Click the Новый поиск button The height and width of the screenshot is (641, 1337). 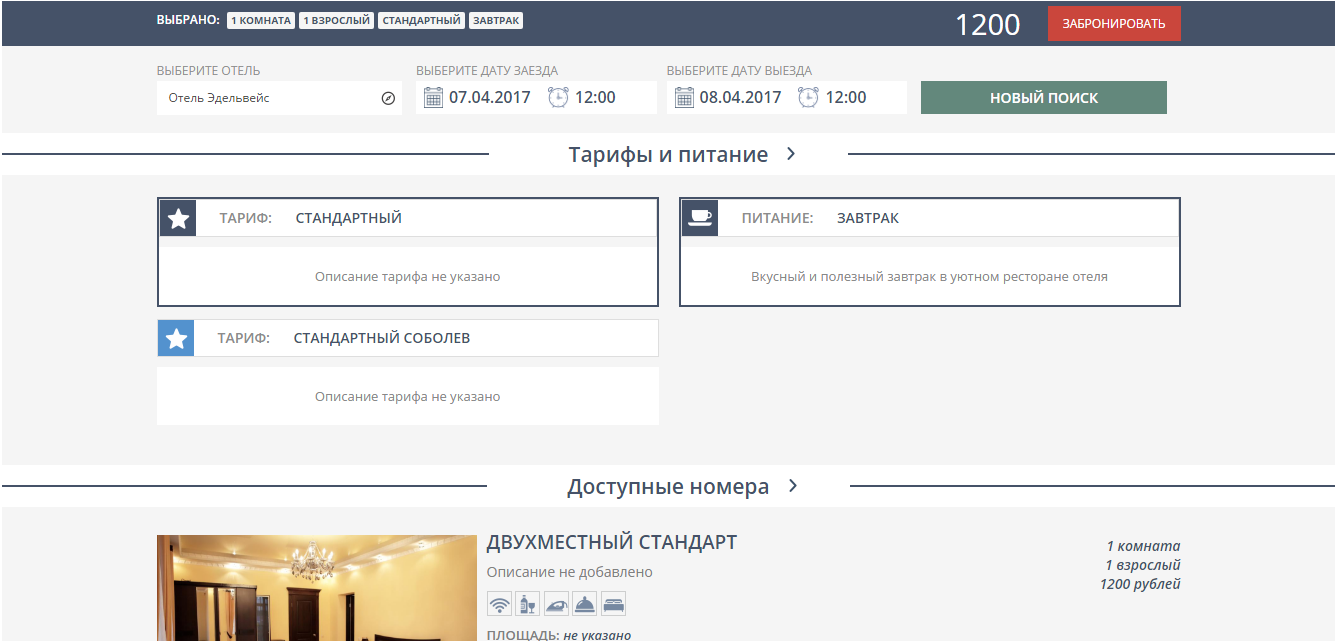tap(1043, 98)
